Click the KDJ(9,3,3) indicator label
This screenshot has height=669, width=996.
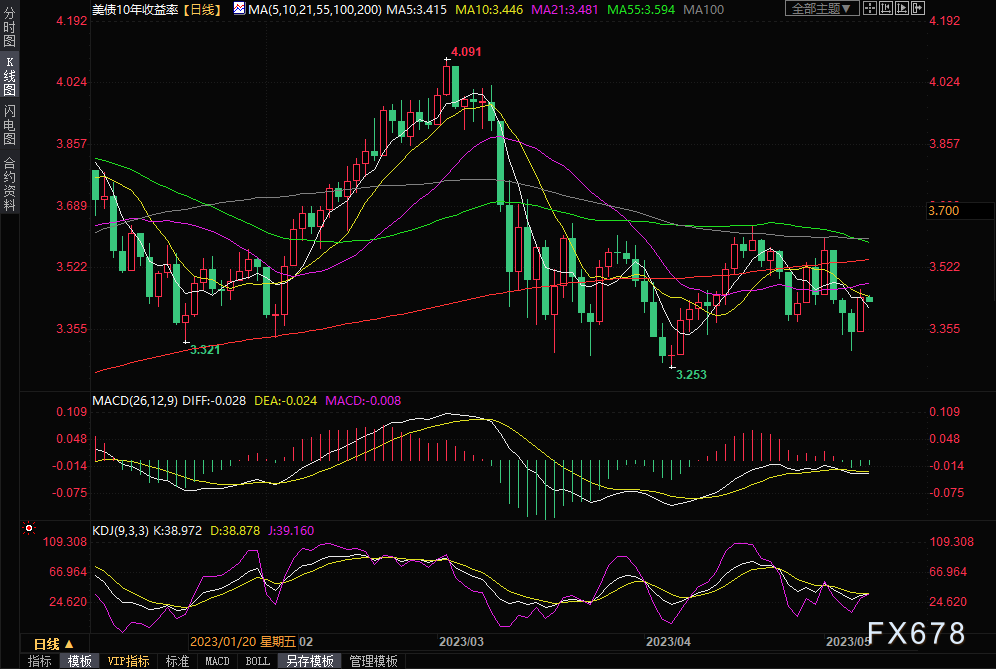point(121,530)
